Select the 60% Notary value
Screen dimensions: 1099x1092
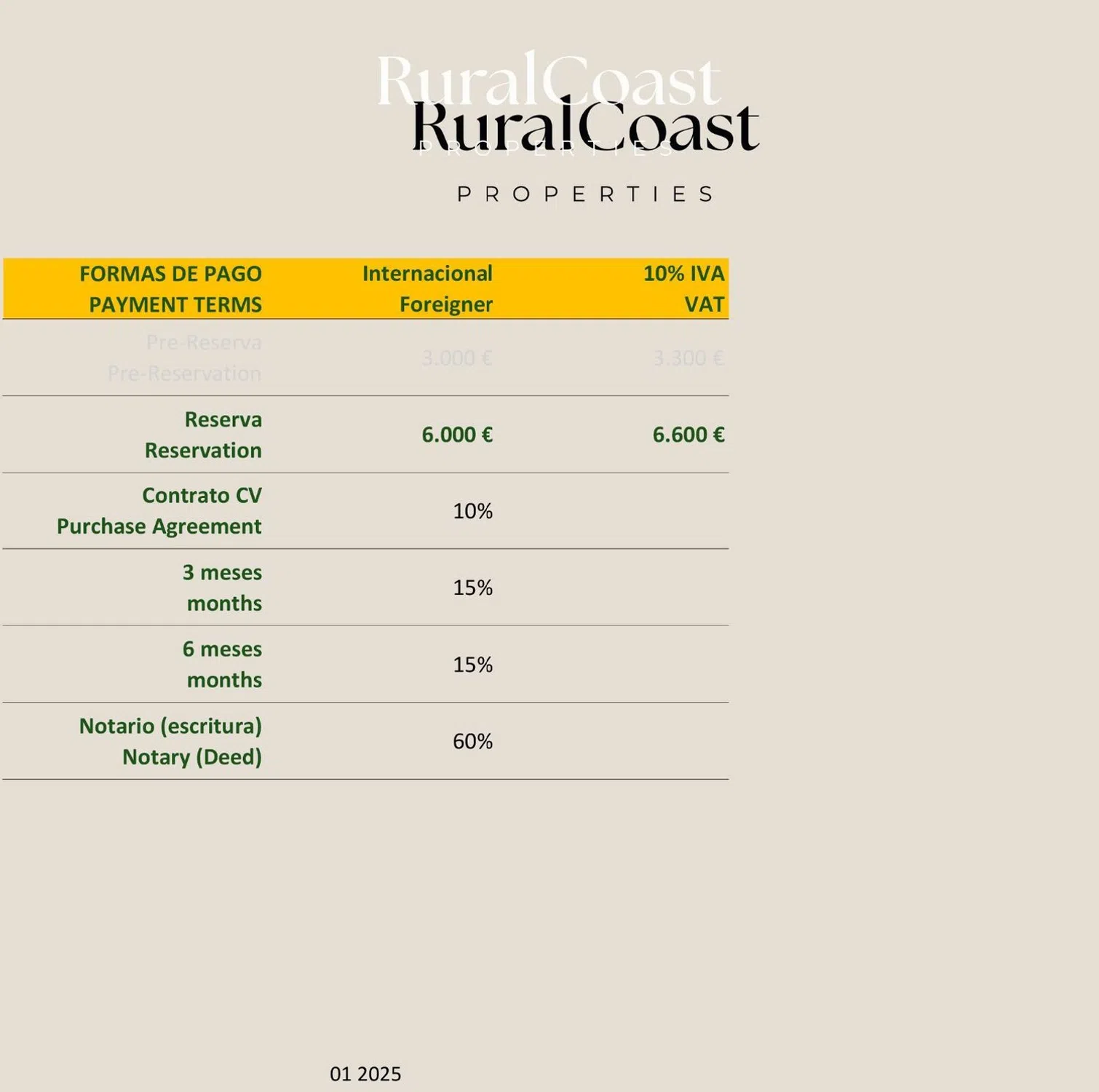point(472,741)
